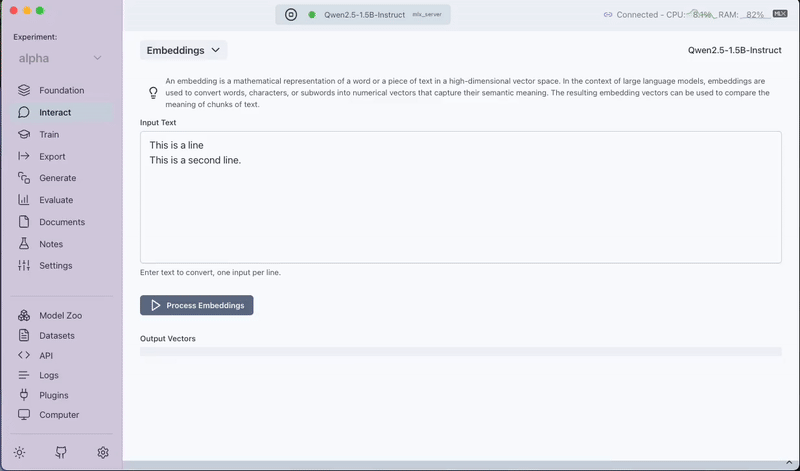
Task: Open the Embeddings mode dropdown
Action: click(x=183, y=50)
